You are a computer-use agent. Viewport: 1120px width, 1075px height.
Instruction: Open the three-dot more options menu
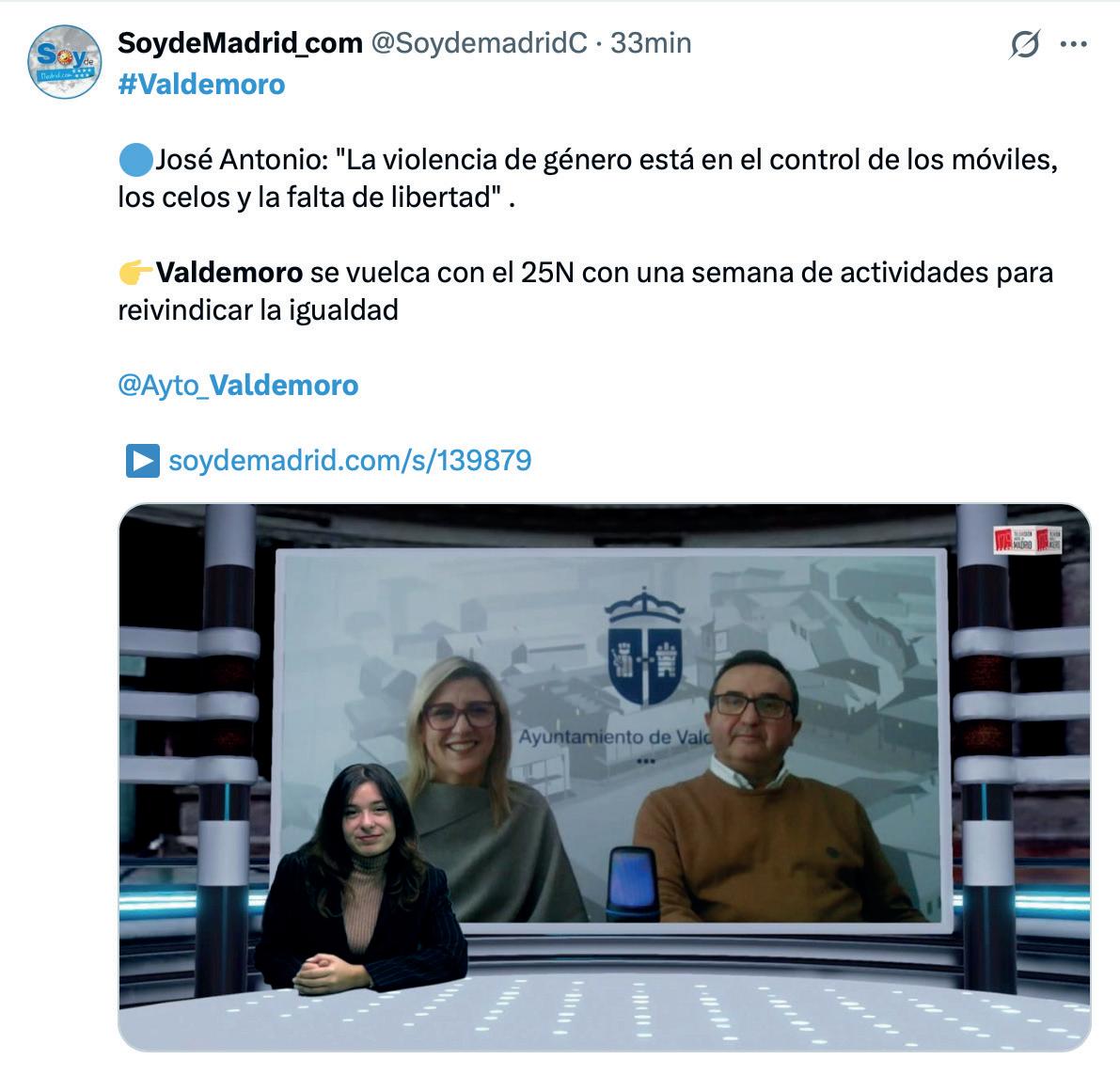(1074, 44)
